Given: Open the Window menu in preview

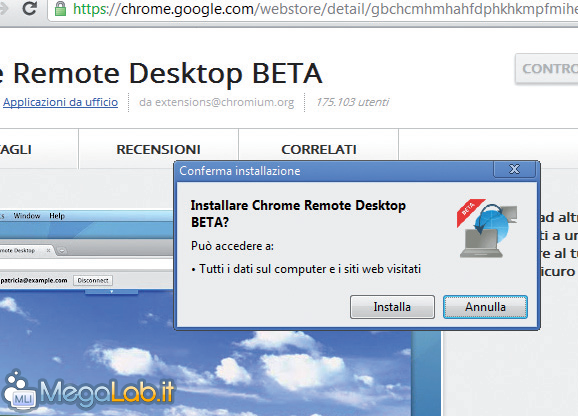Looking at the screenshot, I should tap(27, 216).
